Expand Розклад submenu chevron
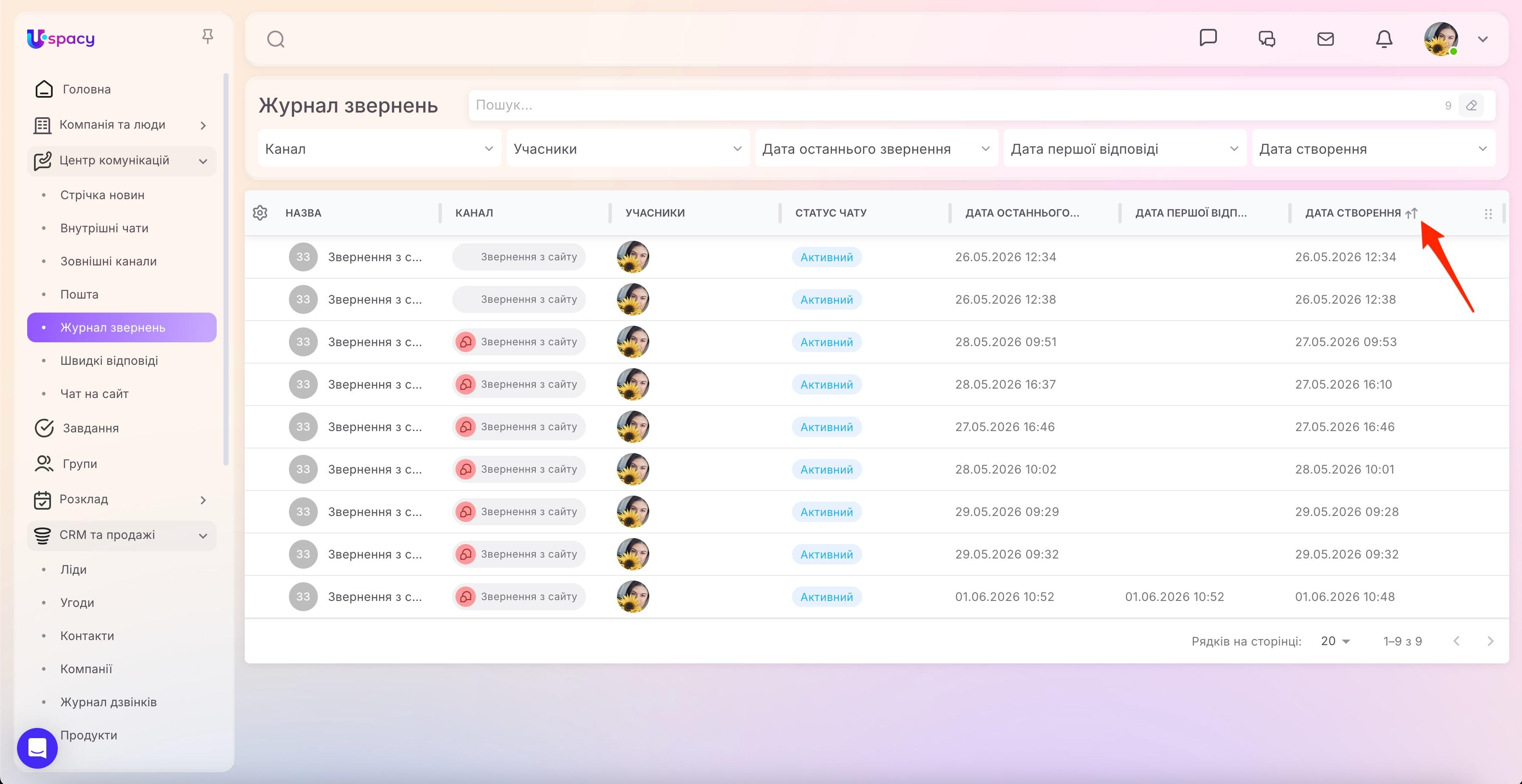 pyautogui.click(x=203, y=500)
